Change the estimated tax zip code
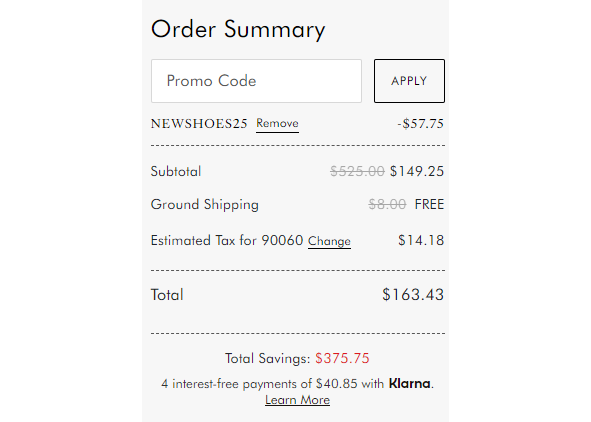Viewport: 591px width, 422px height. (329, 241)
